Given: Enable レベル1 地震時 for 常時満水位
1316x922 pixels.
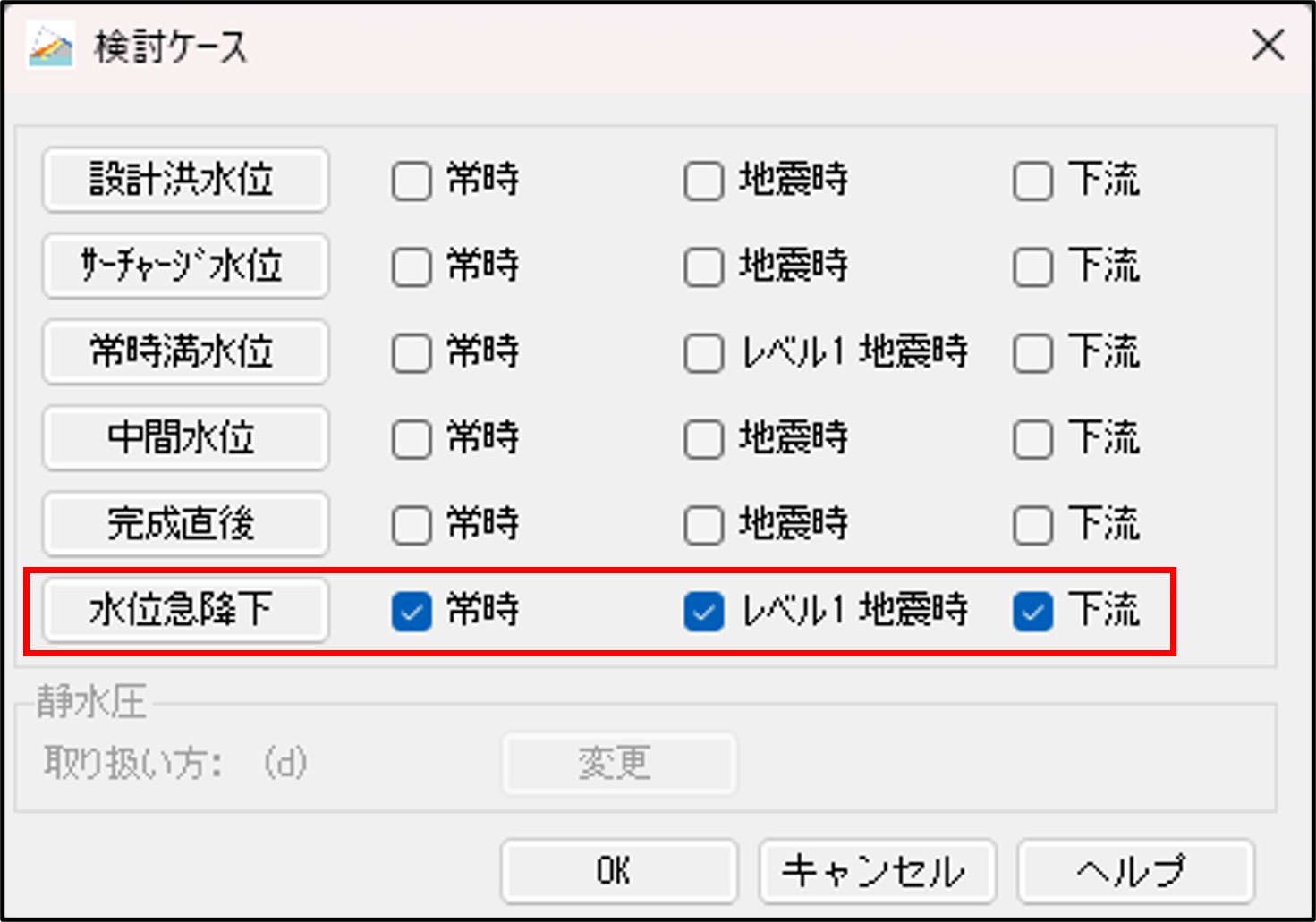Looking at the screenshot, I should [703, 353].
